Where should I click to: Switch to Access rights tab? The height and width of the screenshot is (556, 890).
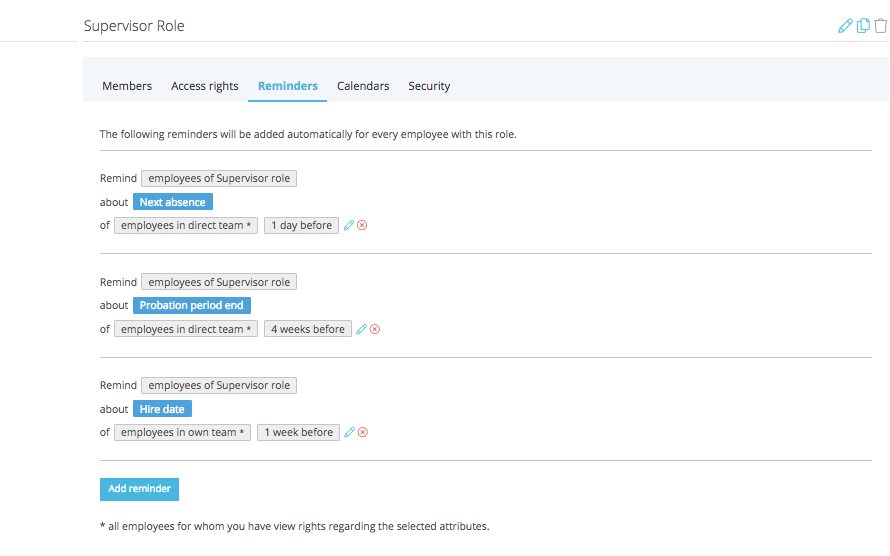pyautogui.click(x=205, y=86)
